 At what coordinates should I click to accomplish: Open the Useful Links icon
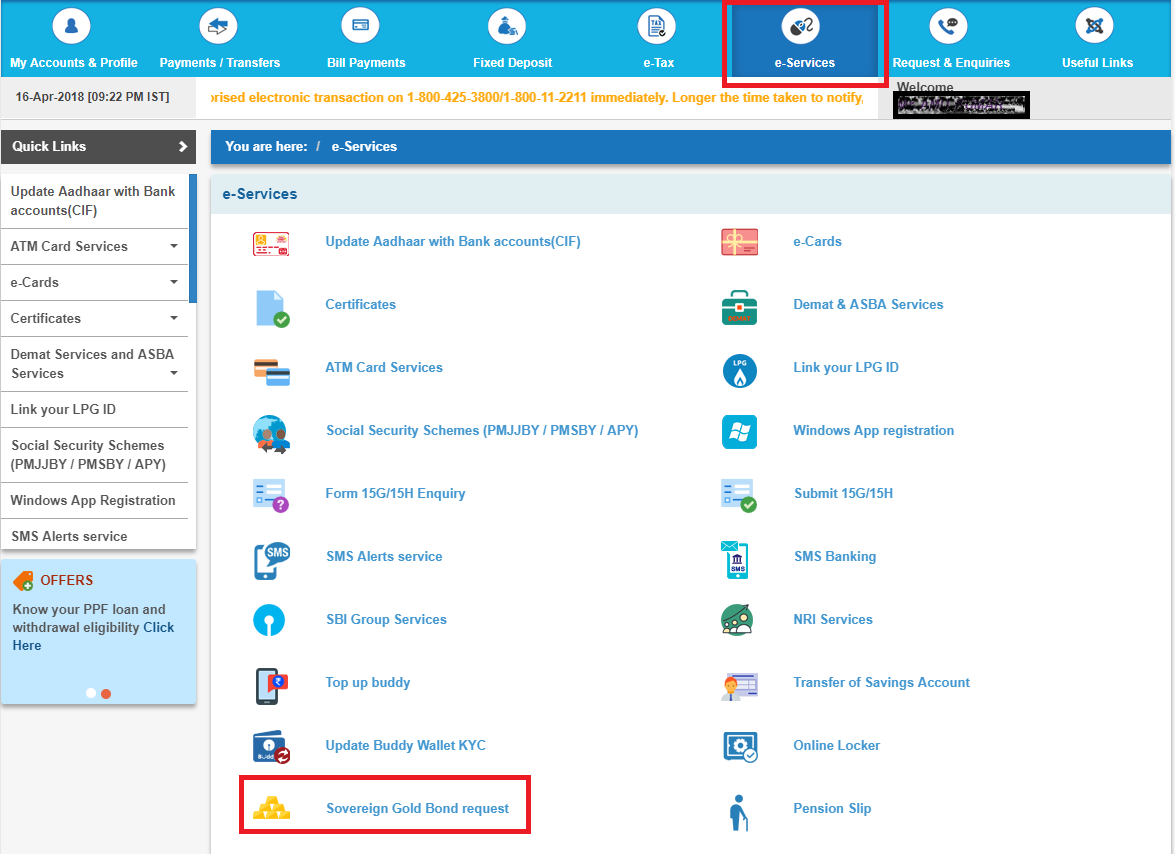(x=1095, y=26)
